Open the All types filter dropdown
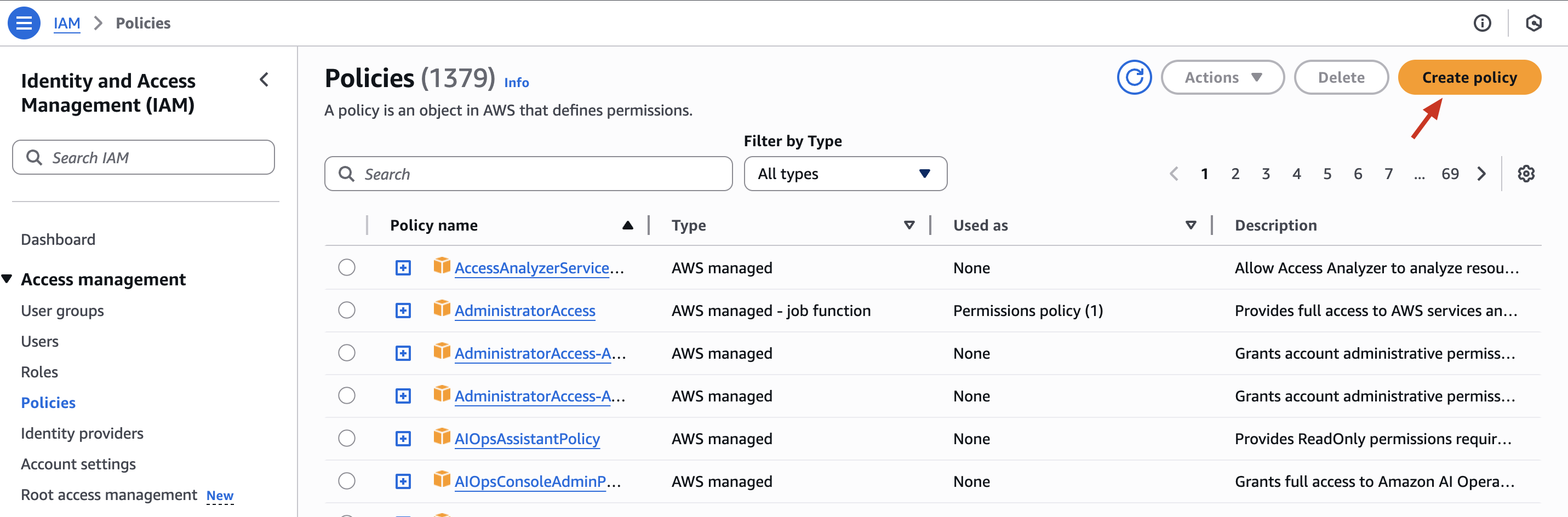 click(x=845, y=174)
